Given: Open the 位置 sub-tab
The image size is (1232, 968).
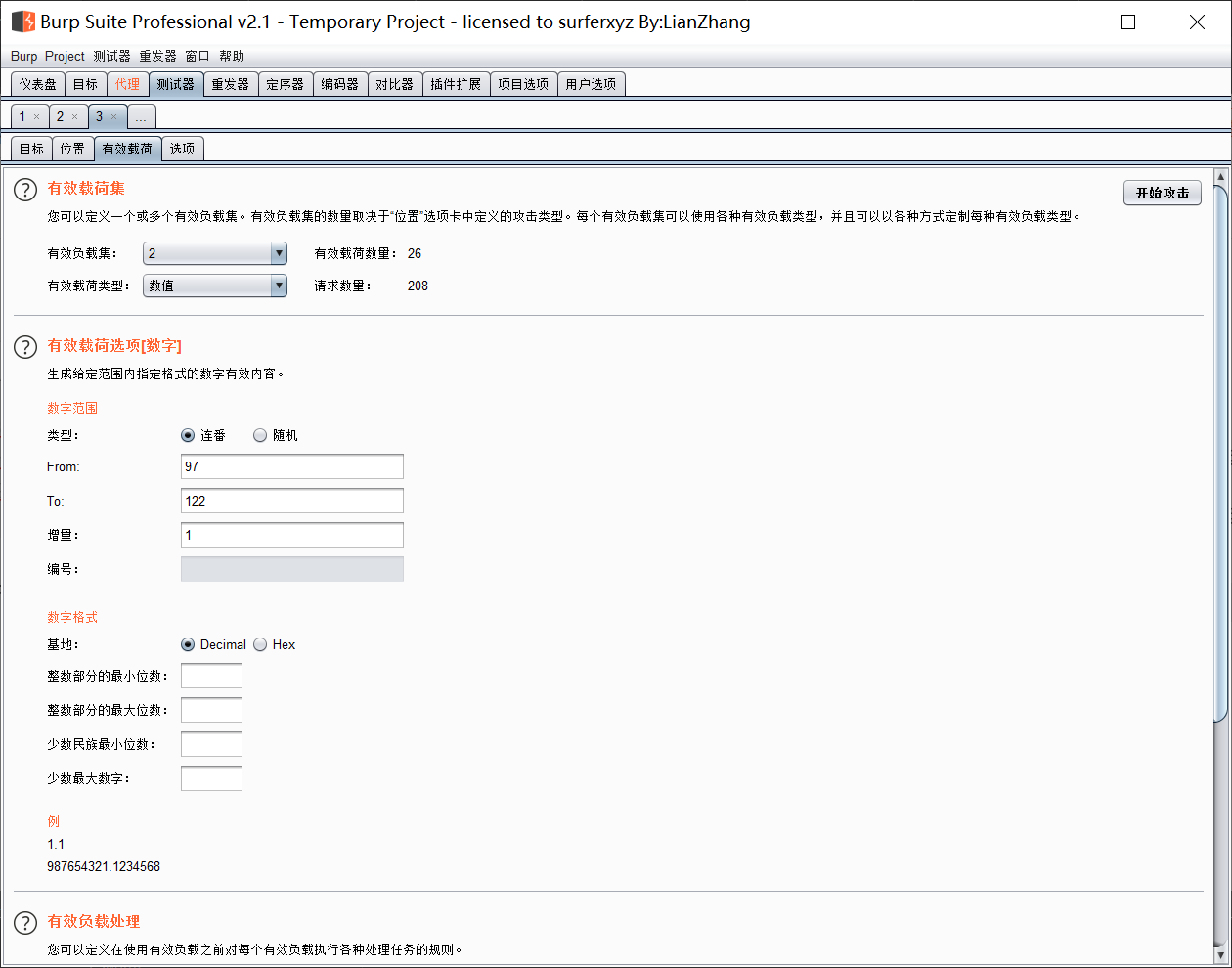Looking at the screenshot, I should 72,150.
